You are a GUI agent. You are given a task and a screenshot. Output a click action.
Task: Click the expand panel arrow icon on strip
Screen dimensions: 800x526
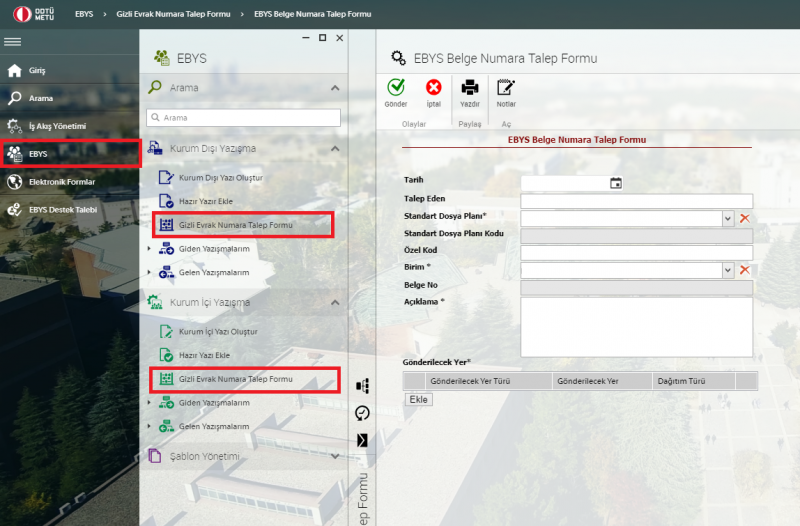(x=362, y=440)
